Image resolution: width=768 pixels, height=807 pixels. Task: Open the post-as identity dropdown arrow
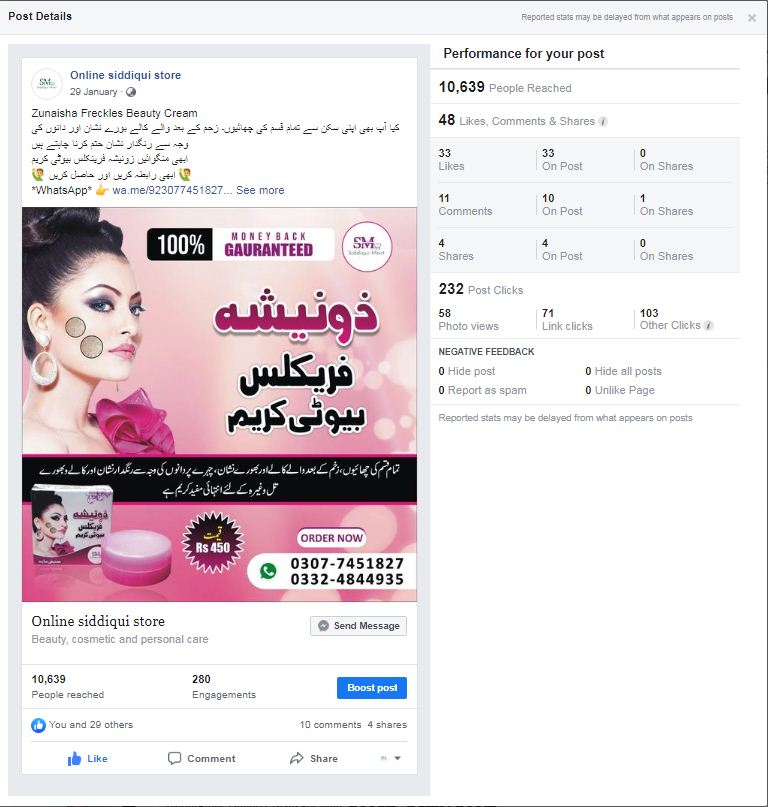pyautogui.click(x=397, y=758)
